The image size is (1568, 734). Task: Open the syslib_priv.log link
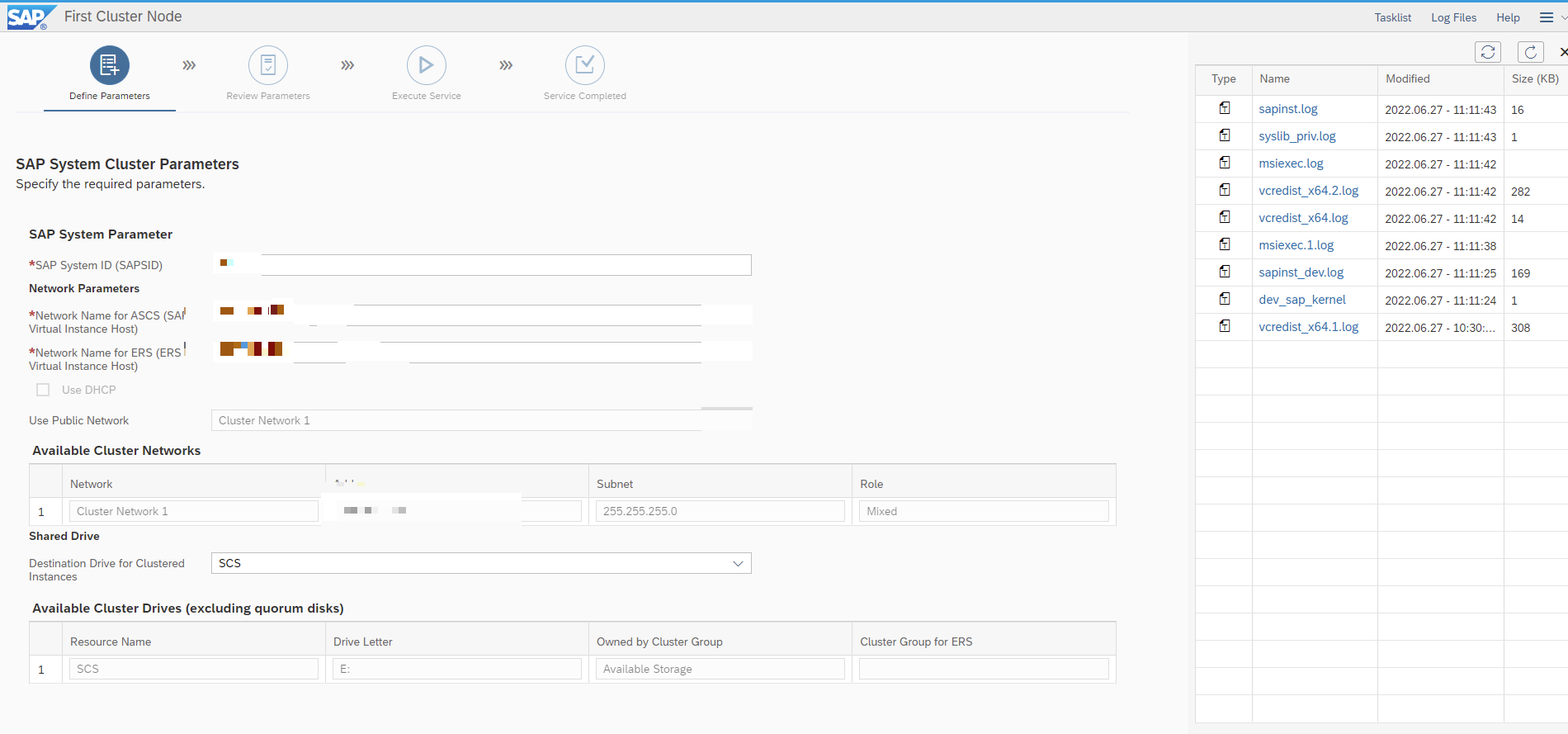(x=1297, y=136)
